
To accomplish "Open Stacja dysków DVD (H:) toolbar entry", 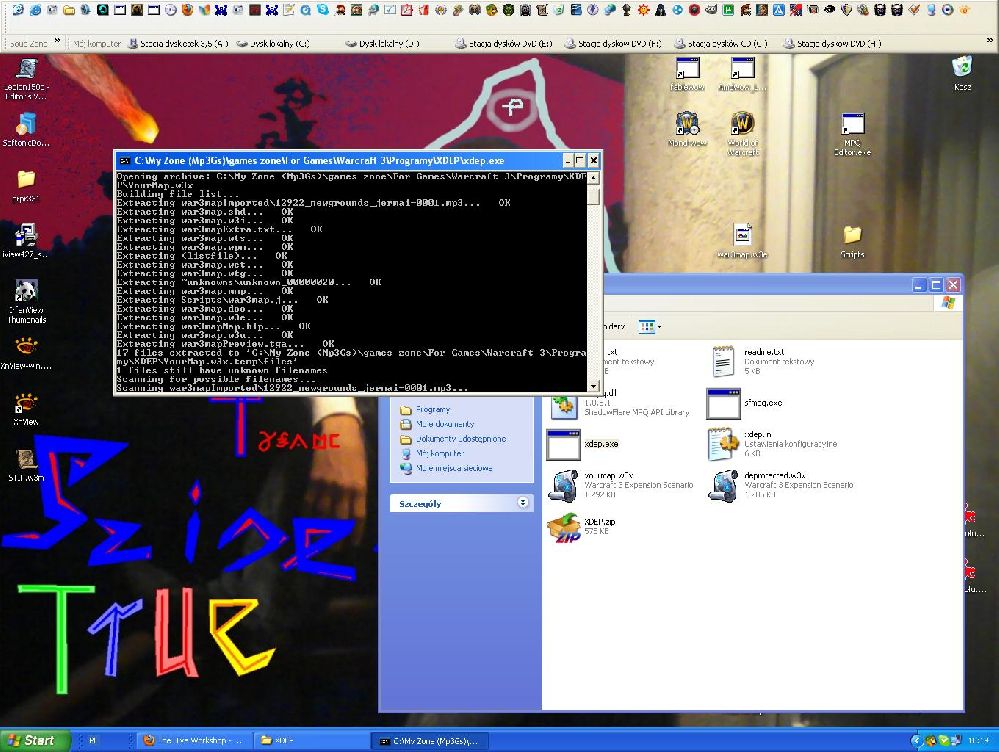I will coord(832,43).
